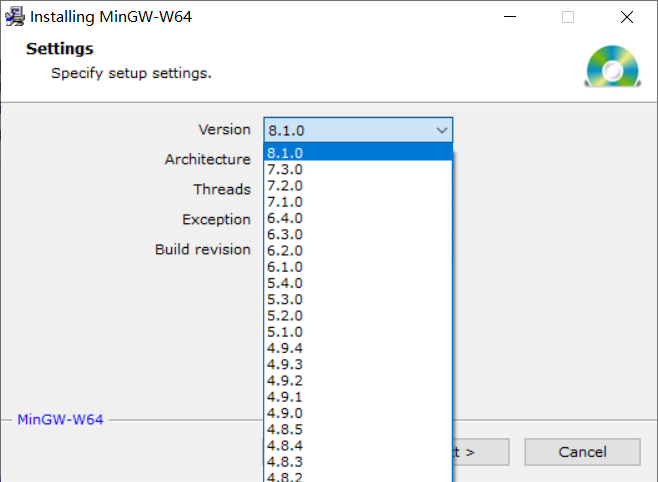
Task: Choose version 5.3.0
Action: coord(358,299)
